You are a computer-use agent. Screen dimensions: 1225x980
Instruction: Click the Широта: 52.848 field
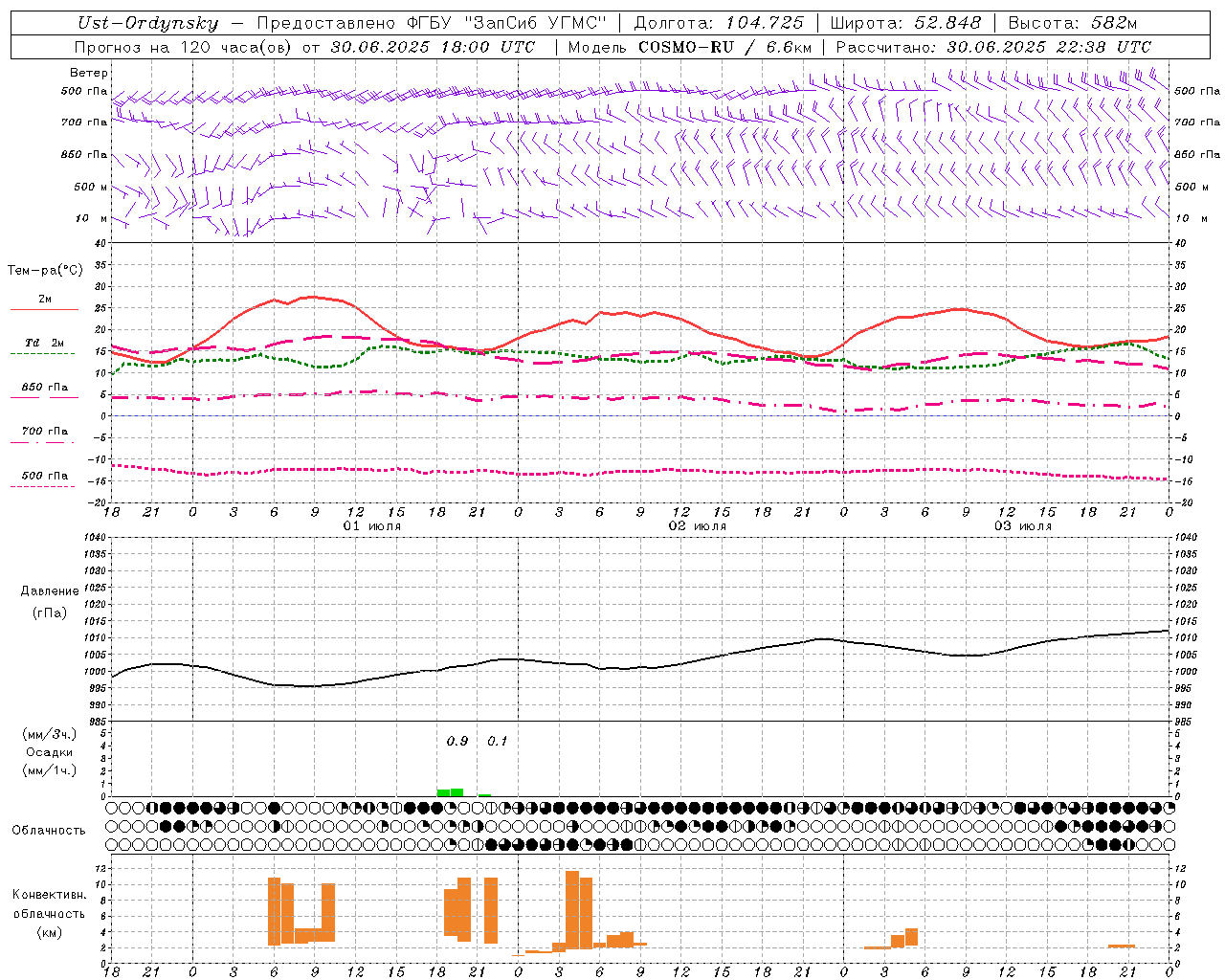(x=905, y=23)
